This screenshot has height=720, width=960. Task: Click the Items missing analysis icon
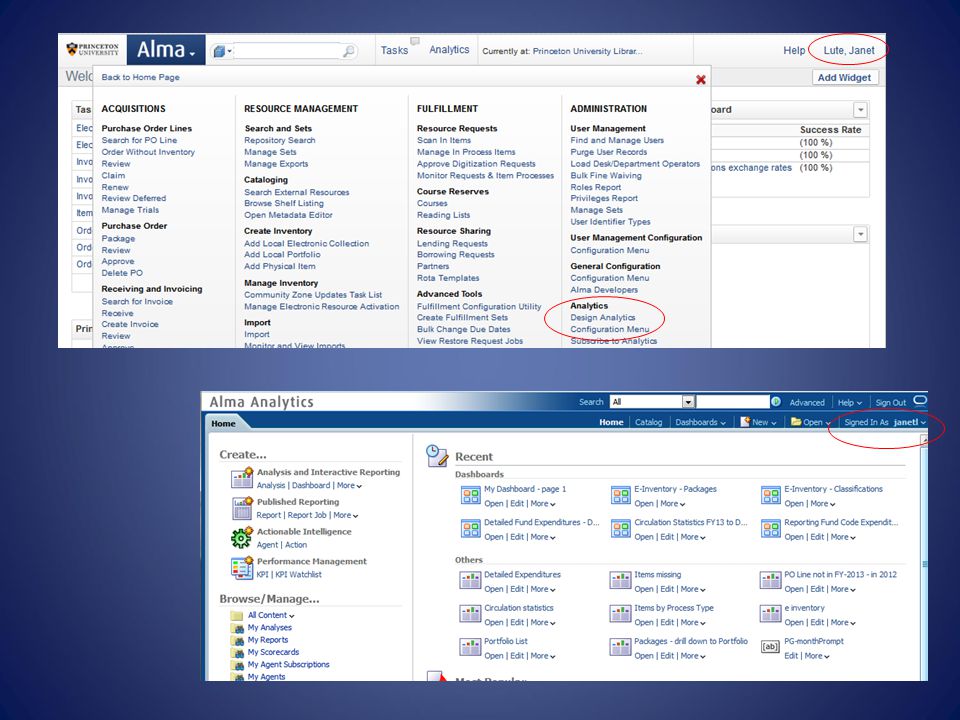tap(620, 580)
